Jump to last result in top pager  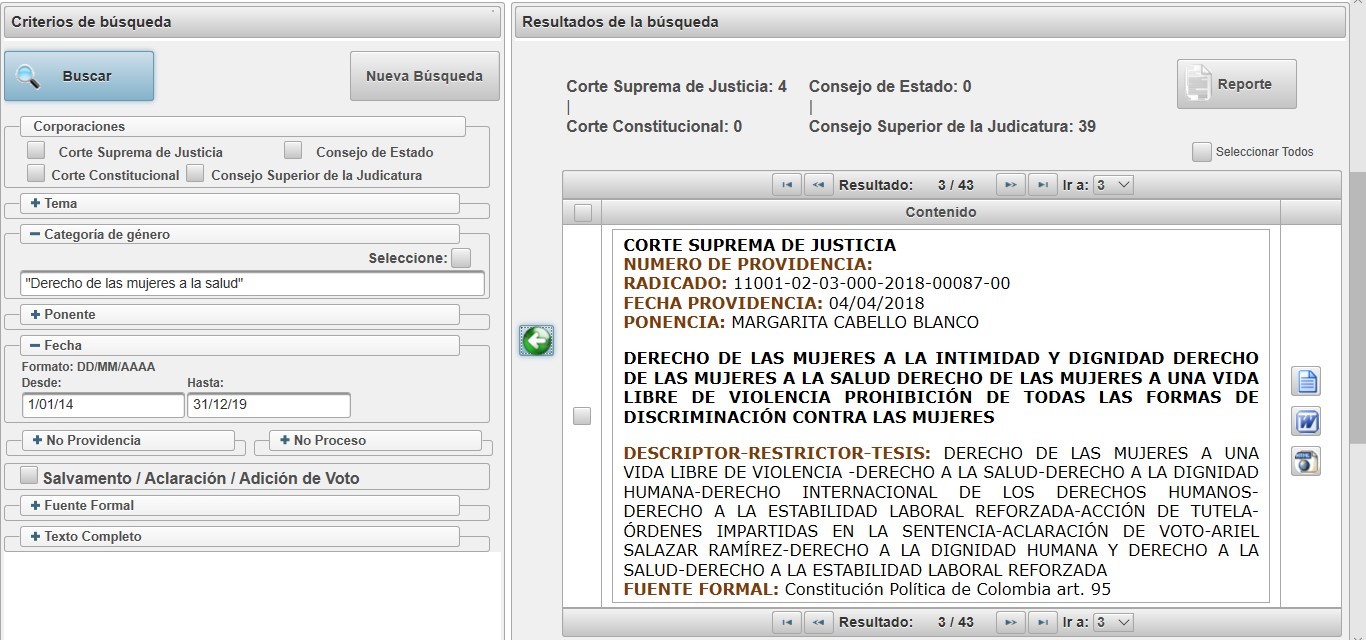1043,185
